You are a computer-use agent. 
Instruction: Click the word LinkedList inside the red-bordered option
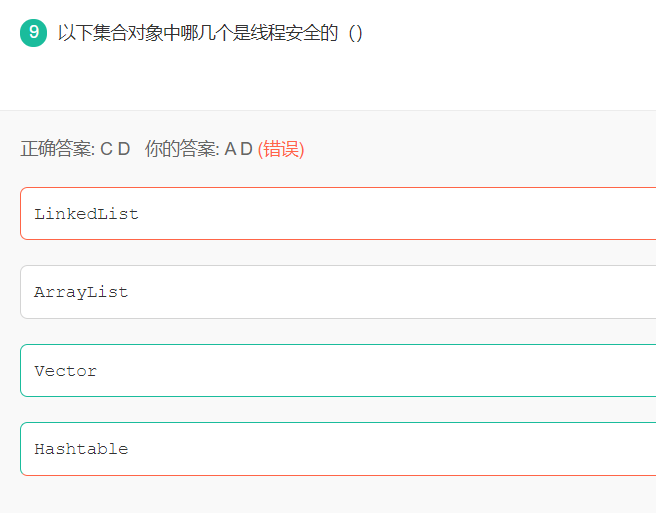coord(86,214)
